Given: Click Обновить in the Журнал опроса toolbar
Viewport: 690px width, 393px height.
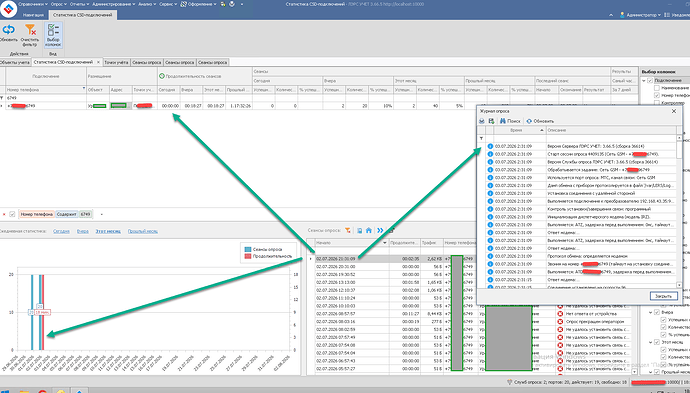Looking at the screenshot, I should [x=540, y=121].
